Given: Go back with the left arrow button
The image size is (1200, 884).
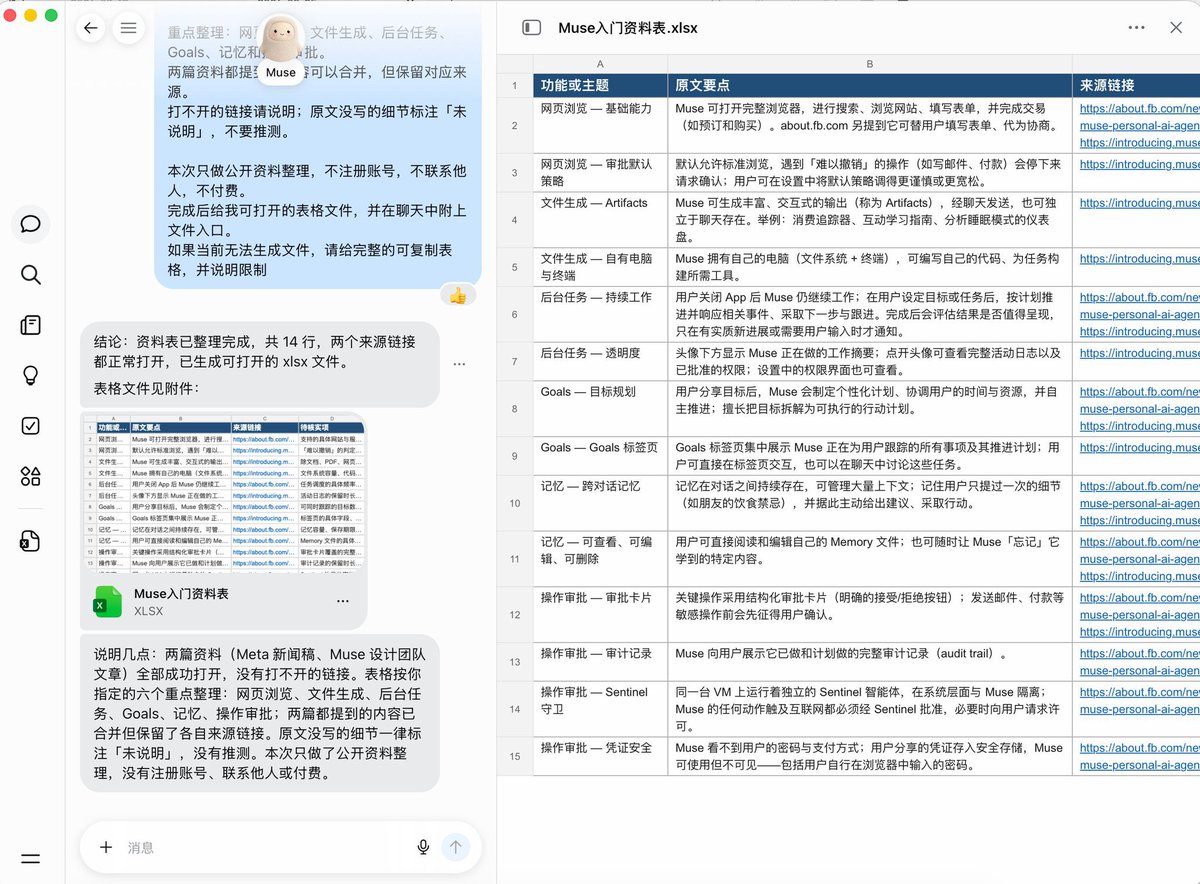Looking at the screenshot, I should point(91,28).
